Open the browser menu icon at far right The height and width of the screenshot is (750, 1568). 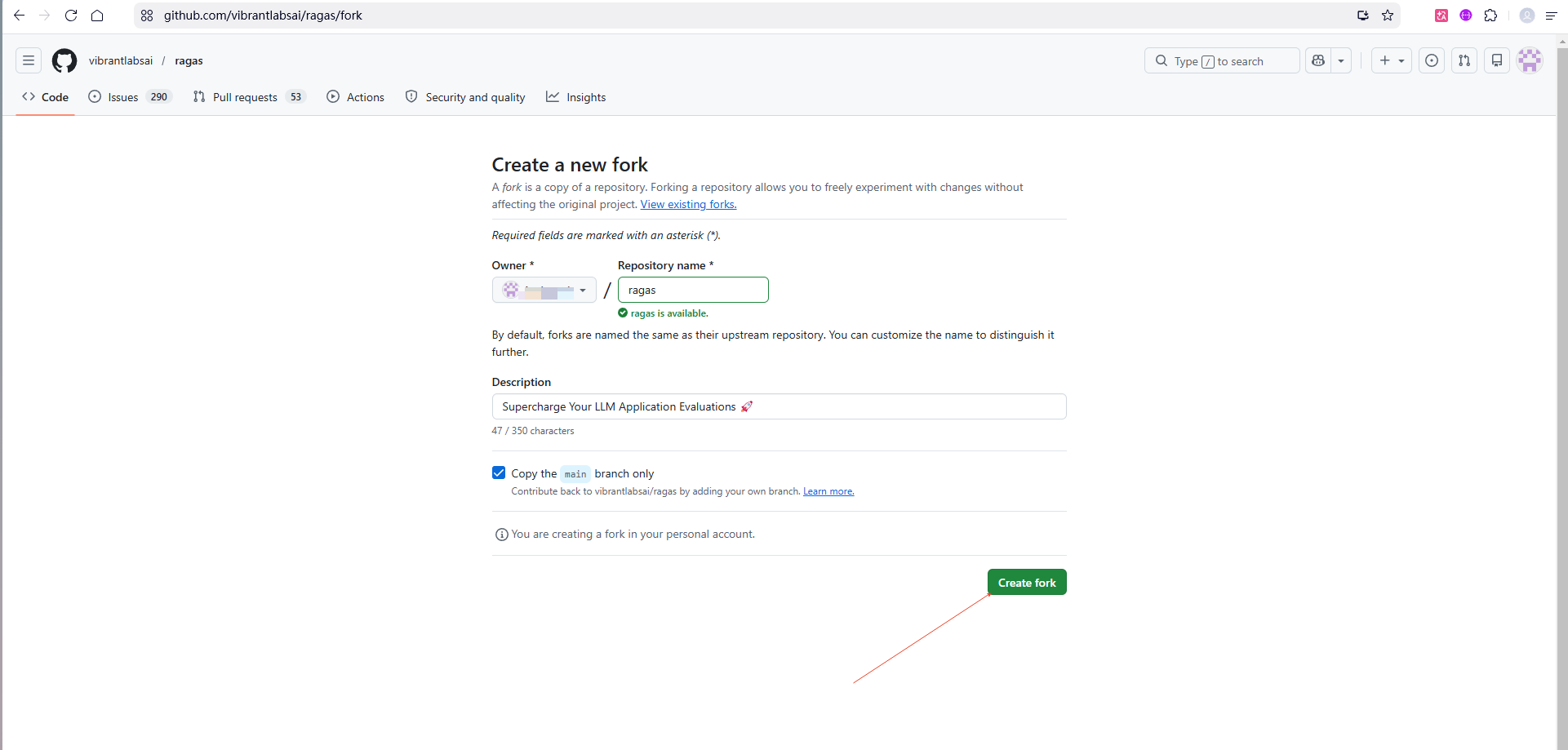click(x=1552, y=16)
